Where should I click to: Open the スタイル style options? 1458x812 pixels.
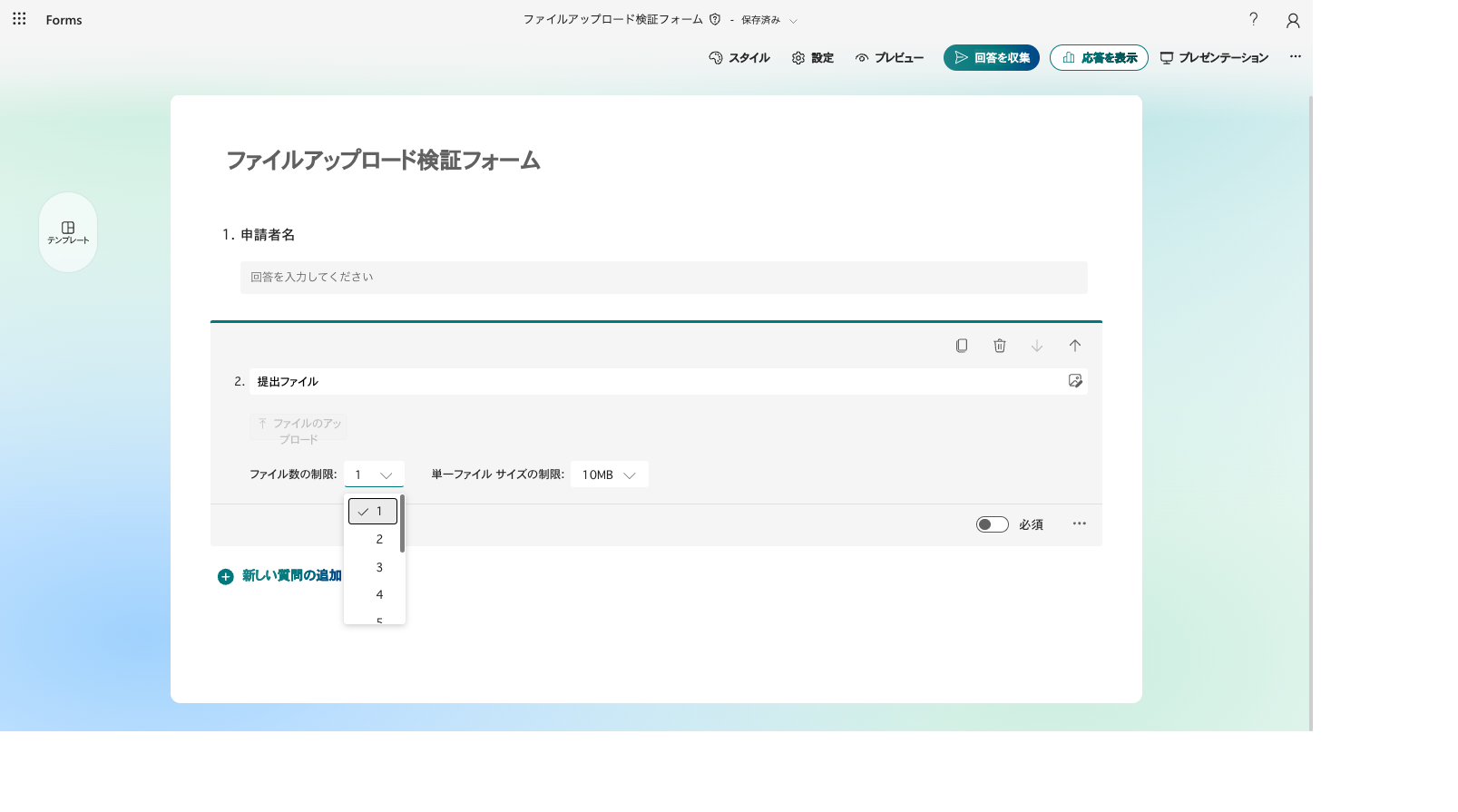(x=739, y=57)
